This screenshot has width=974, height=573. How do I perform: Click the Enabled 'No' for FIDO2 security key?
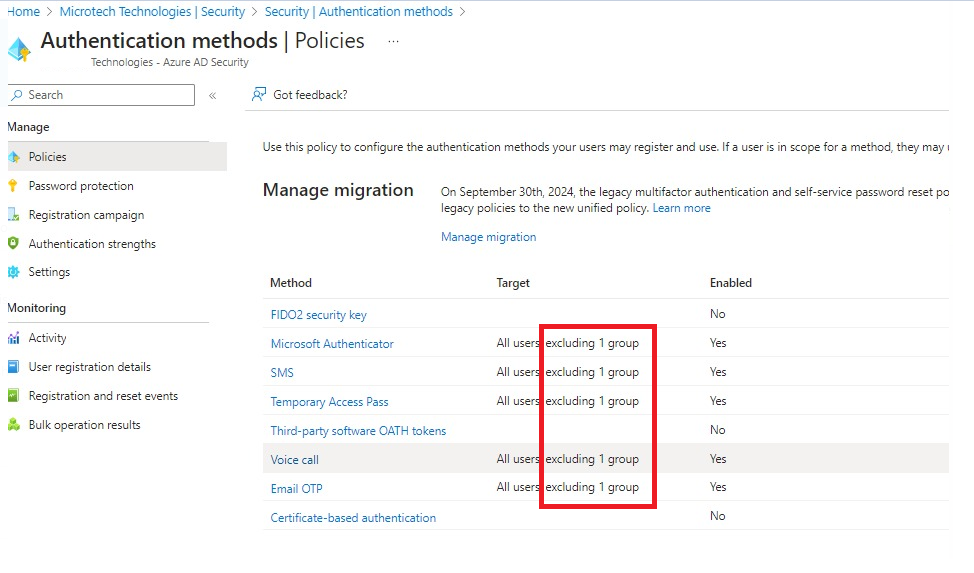pyautogui.click(x=717, y=314)
